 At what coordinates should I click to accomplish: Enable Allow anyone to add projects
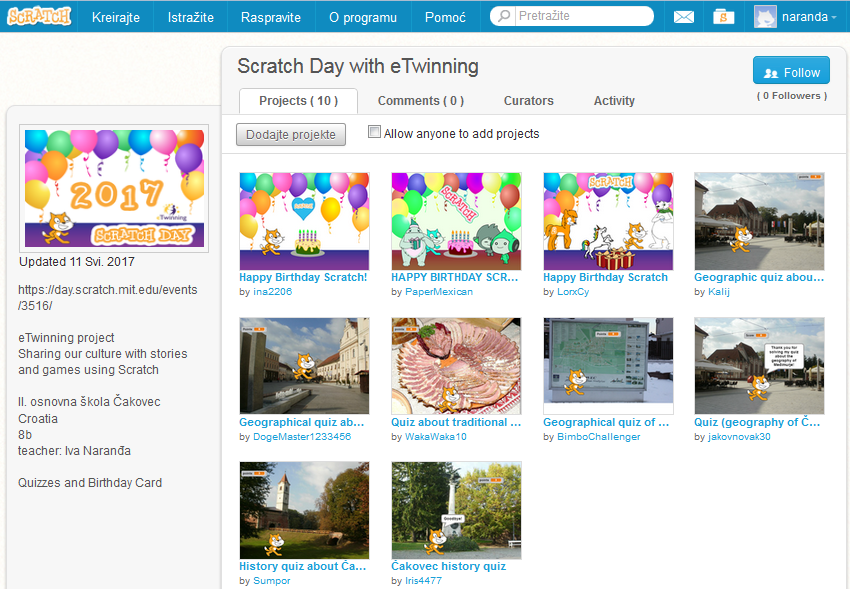click(374, 132)
